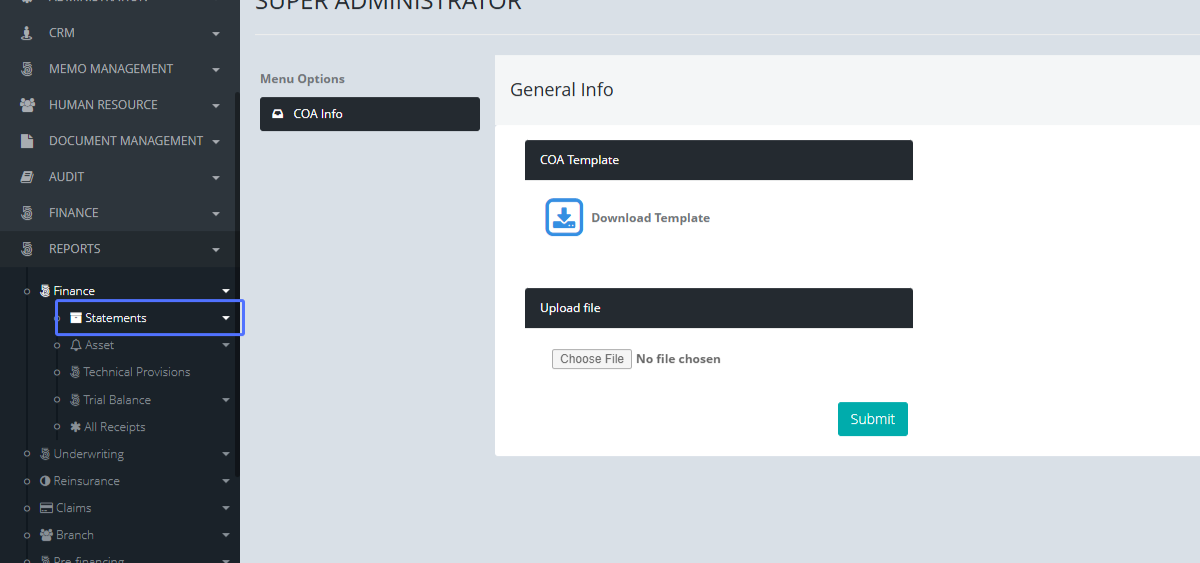Open Technical Provisions report

[x=136, y=372]
